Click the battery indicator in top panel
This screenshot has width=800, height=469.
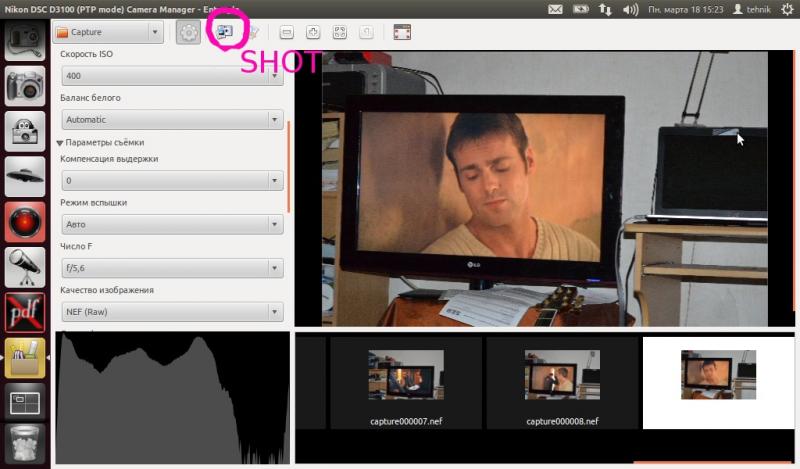(x=581, y=9)
